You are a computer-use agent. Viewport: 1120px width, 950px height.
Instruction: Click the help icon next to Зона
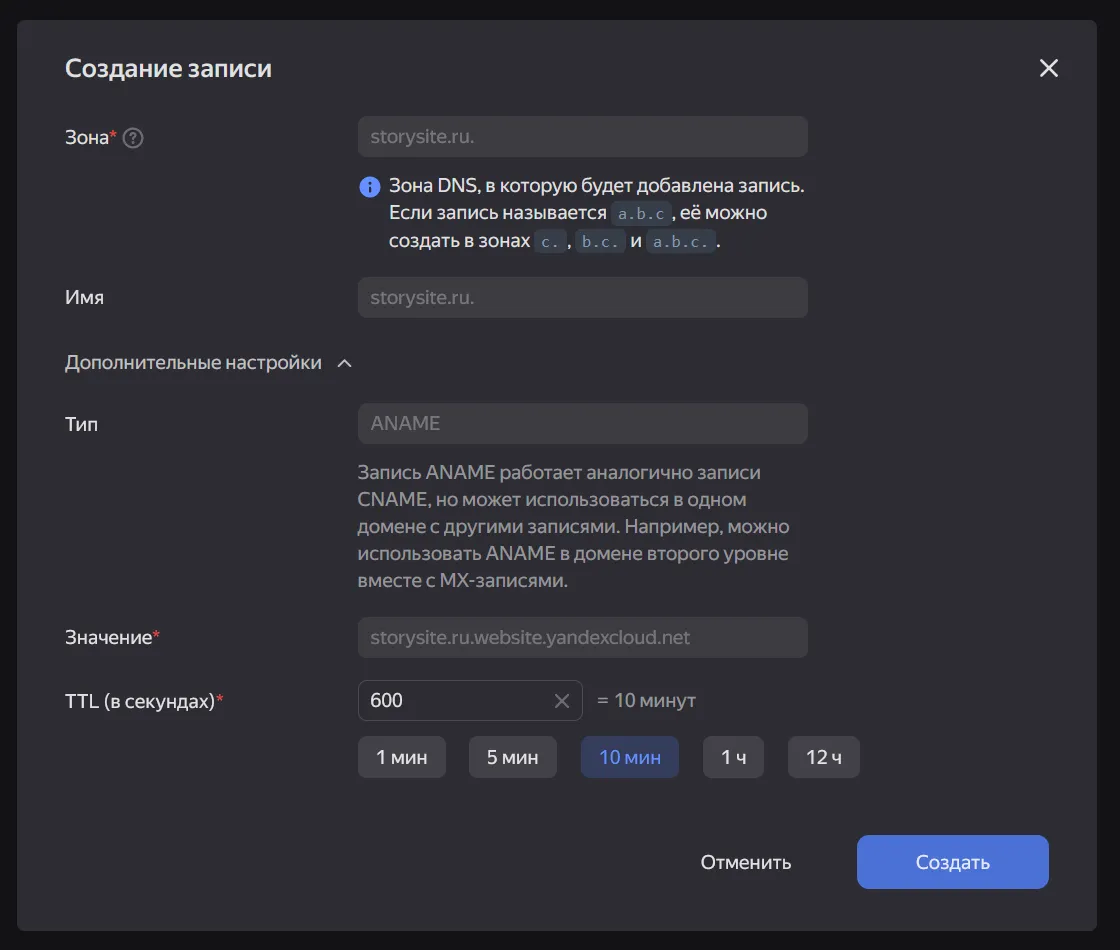coord(133,138)
